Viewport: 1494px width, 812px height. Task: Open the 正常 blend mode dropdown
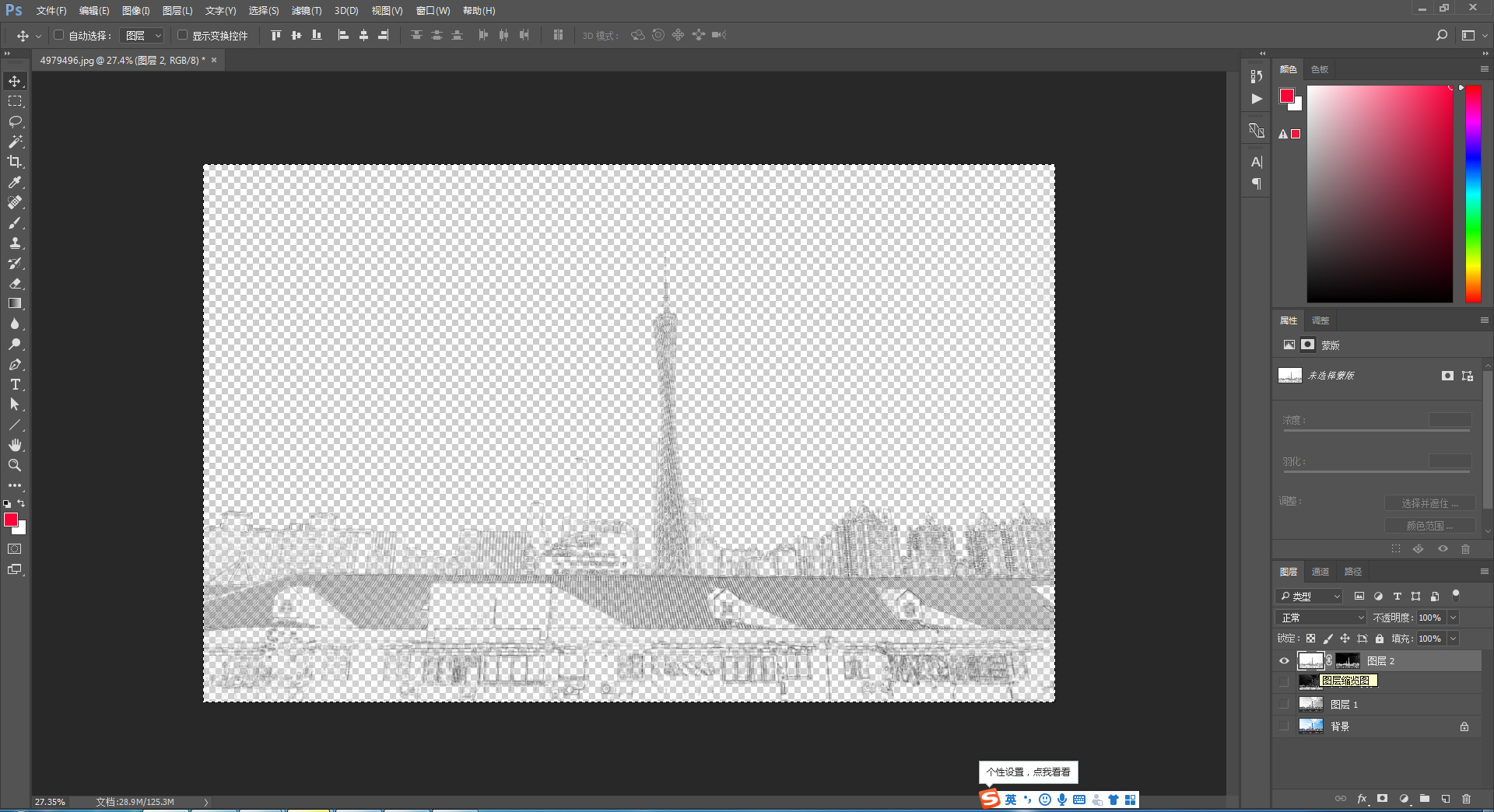tap(1321, 618)
